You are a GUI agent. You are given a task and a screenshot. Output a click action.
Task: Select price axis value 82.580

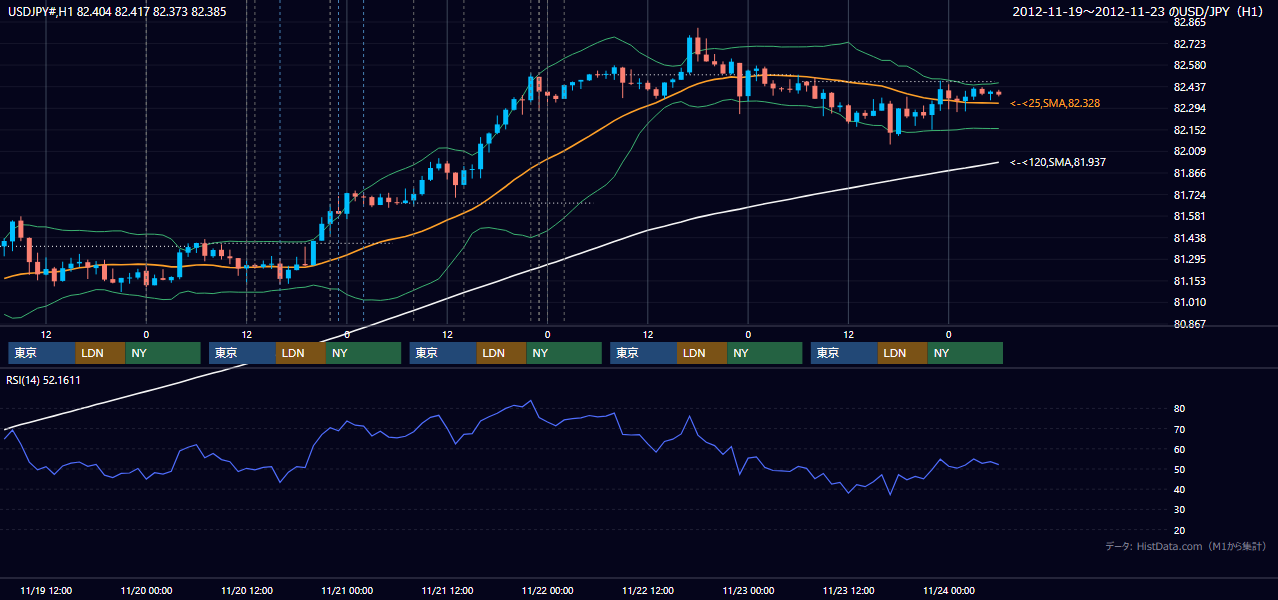(1190, 65)
